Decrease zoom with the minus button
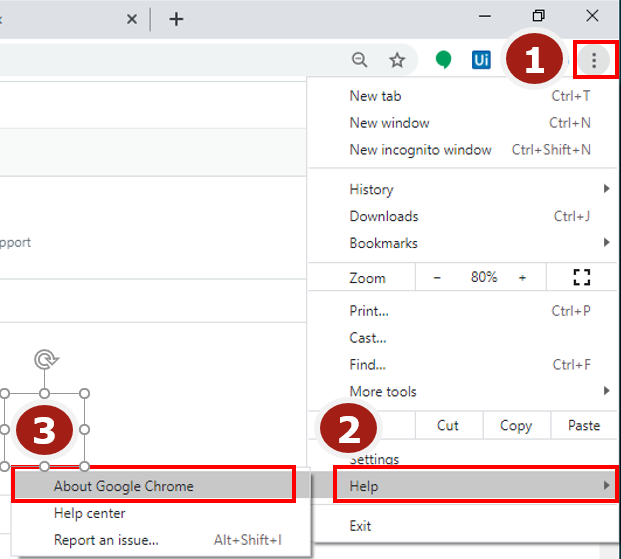 437,278
